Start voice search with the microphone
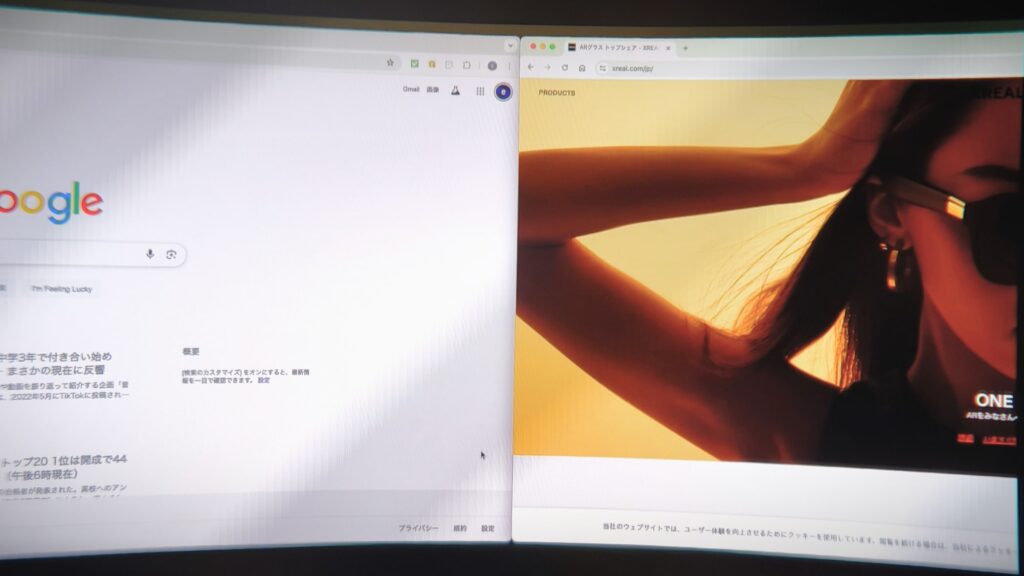Image resolution: width=1024 pixels, height=576 pixels. pos(150,254)
